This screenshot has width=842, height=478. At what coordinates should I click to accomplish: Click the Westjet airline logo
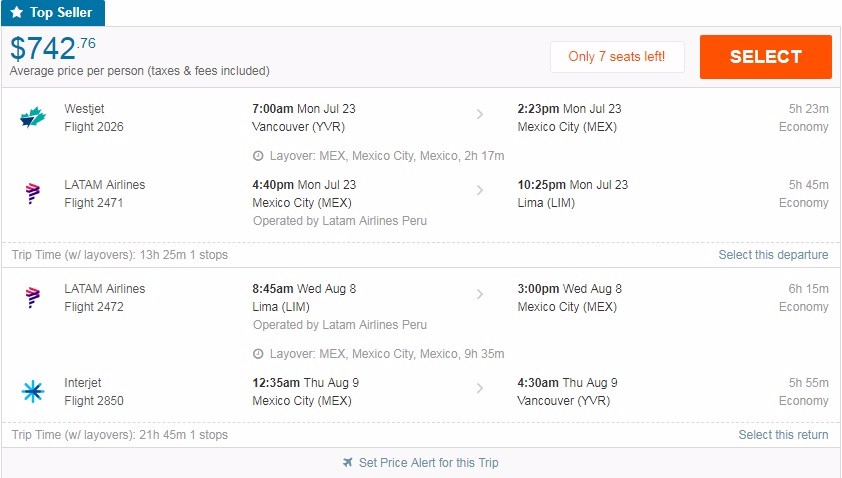coord(33,118)
